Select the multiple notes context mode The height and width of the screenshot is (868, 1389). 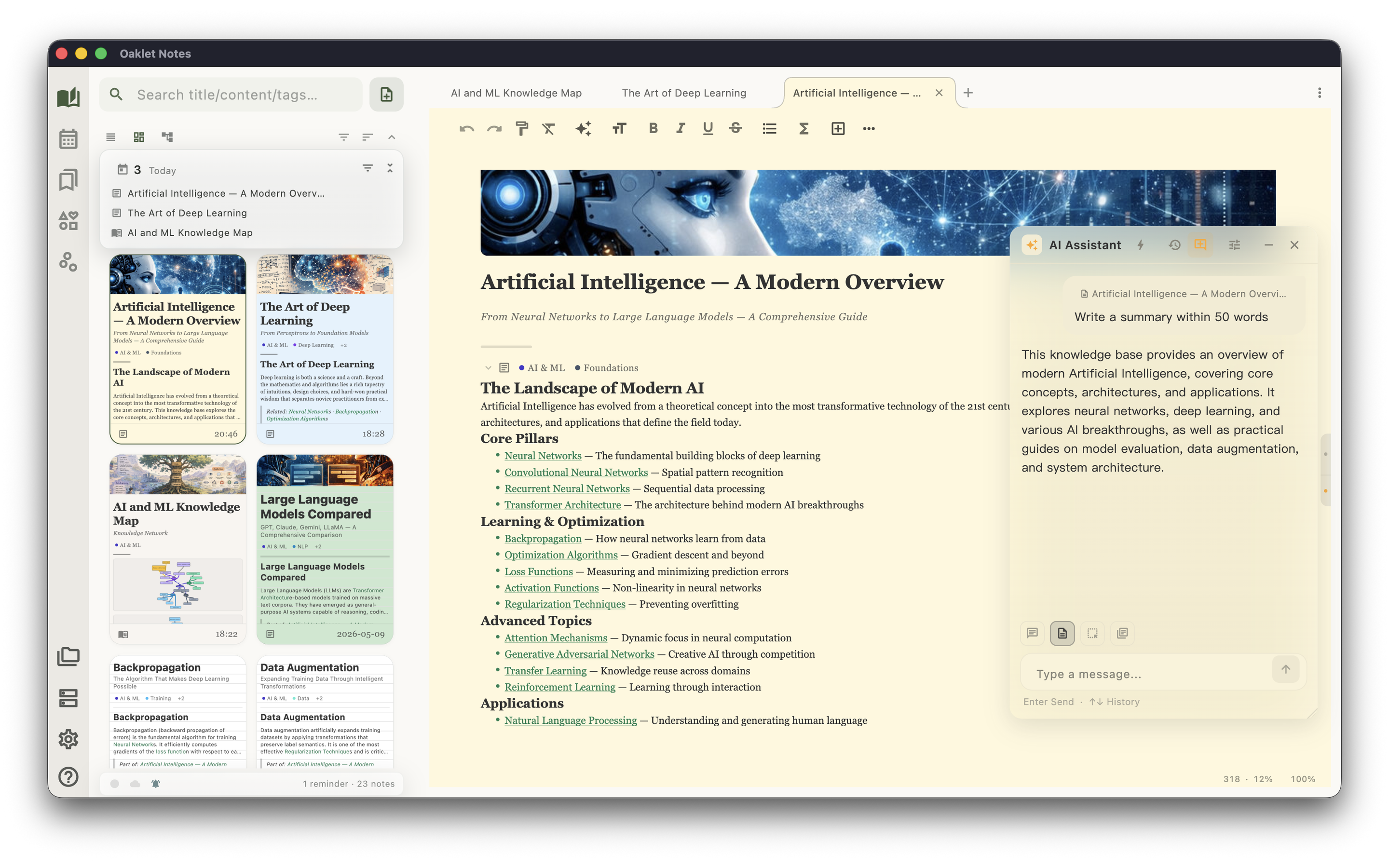click(1122, 633)
